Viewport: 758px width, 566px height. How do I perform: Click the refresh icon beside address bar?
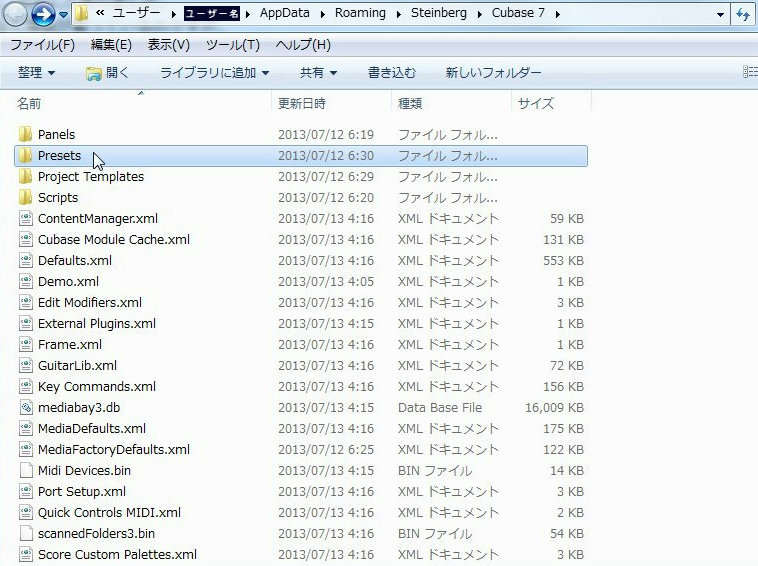(743, 14)
